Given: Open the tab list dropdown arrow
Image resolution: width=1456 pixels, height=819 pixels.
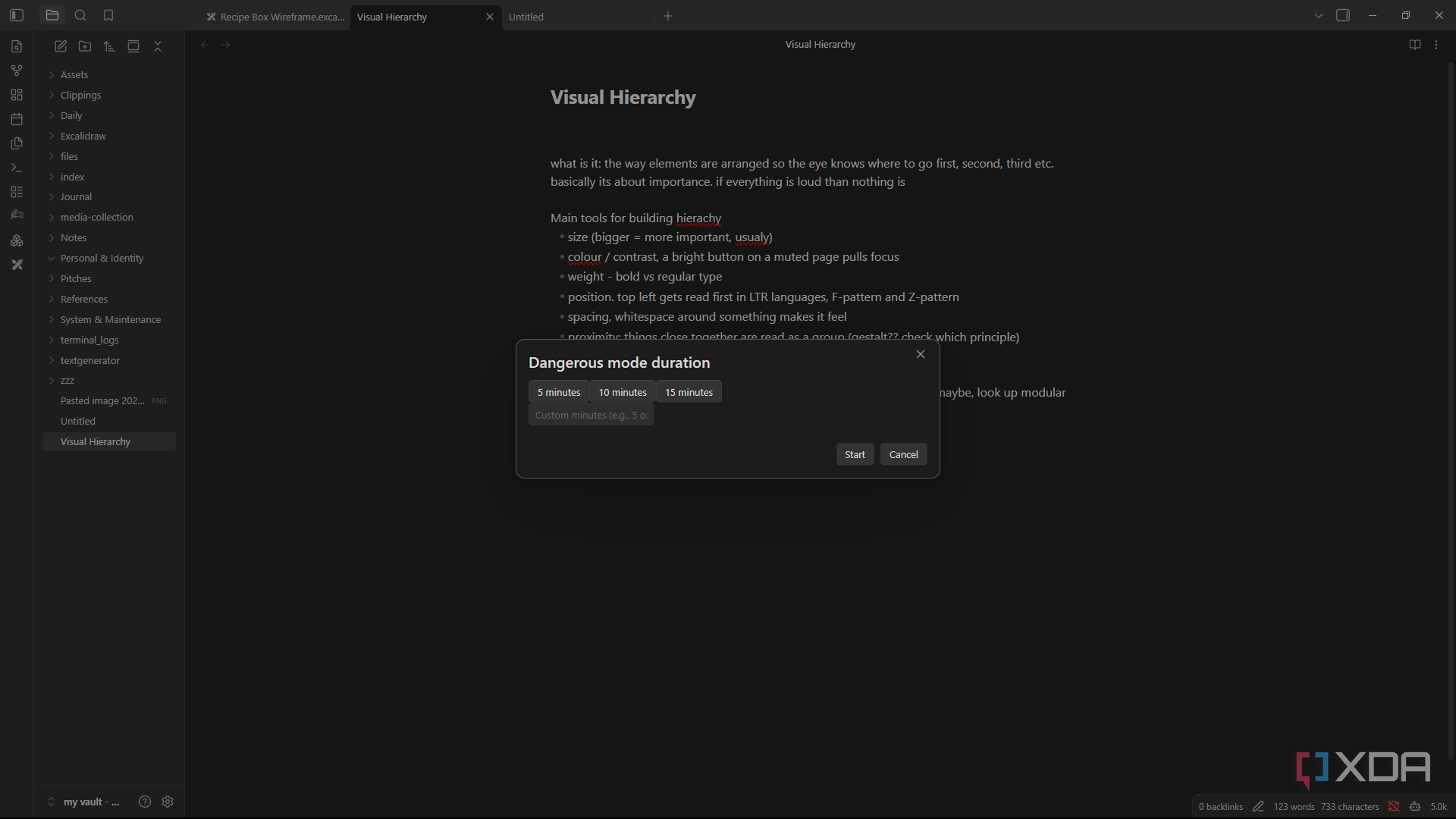Looking at the screenshot, I should (1319, 16).
